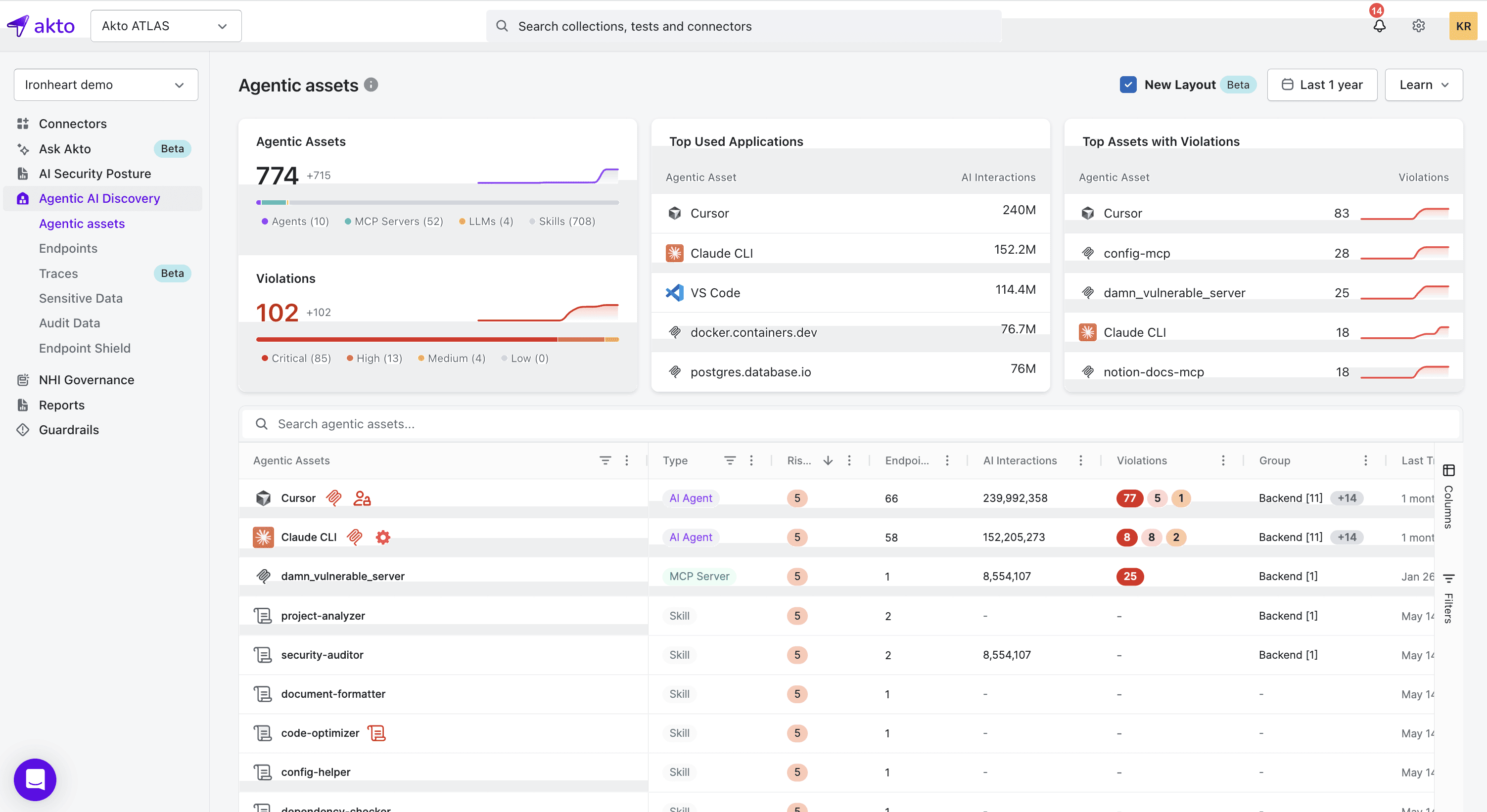Focus the global search collections field
The width and height of the screenshot is (1487, 812).
coord(743,26)
